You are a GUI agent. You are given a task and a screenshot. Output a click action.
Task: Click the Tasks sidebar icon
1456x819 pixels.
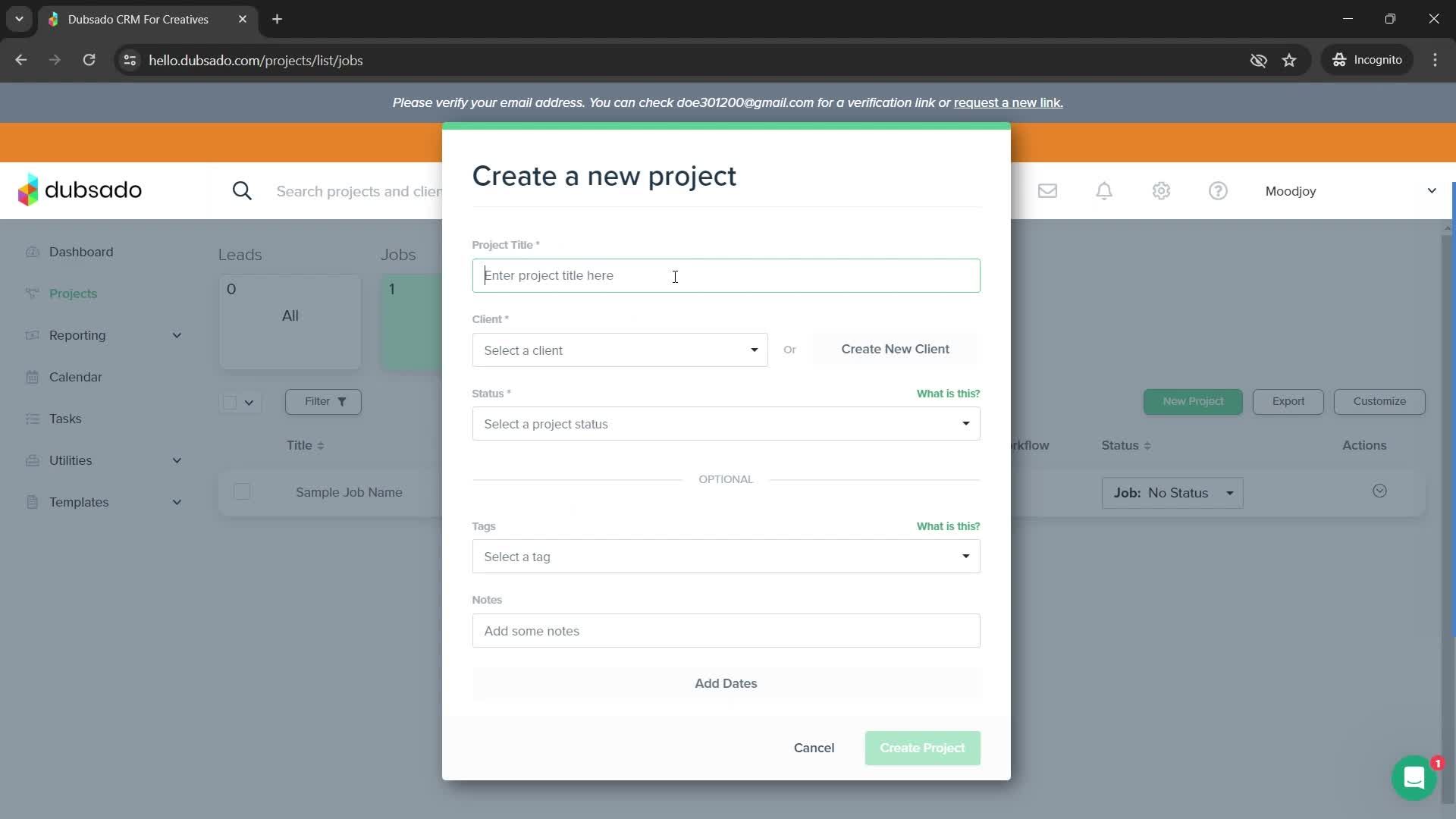pyautogui.click(x=32, y=419)
